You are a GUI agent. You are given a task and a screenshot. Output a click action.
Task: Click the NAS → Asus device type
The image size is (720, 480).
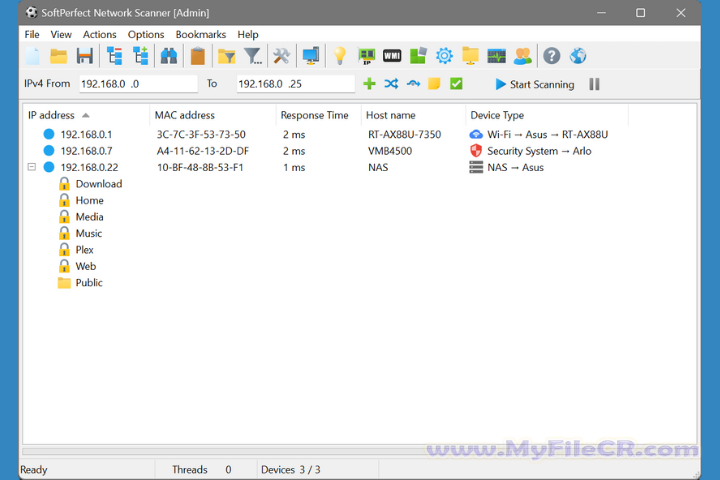pyautogui.click(x=506, y=167)
